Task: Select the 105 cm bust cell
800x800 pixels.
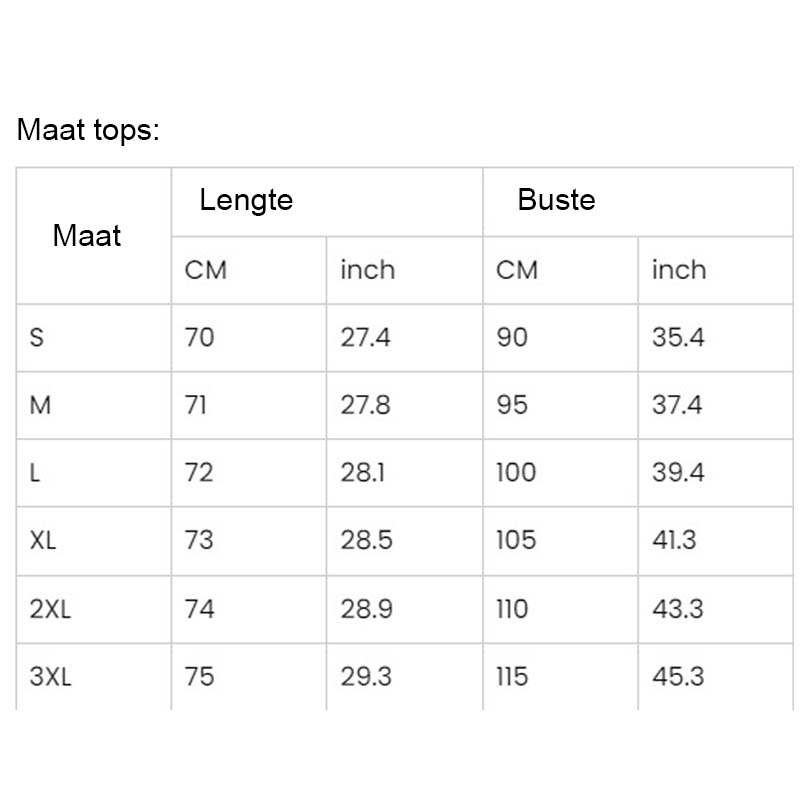Action: click(516, 541)
